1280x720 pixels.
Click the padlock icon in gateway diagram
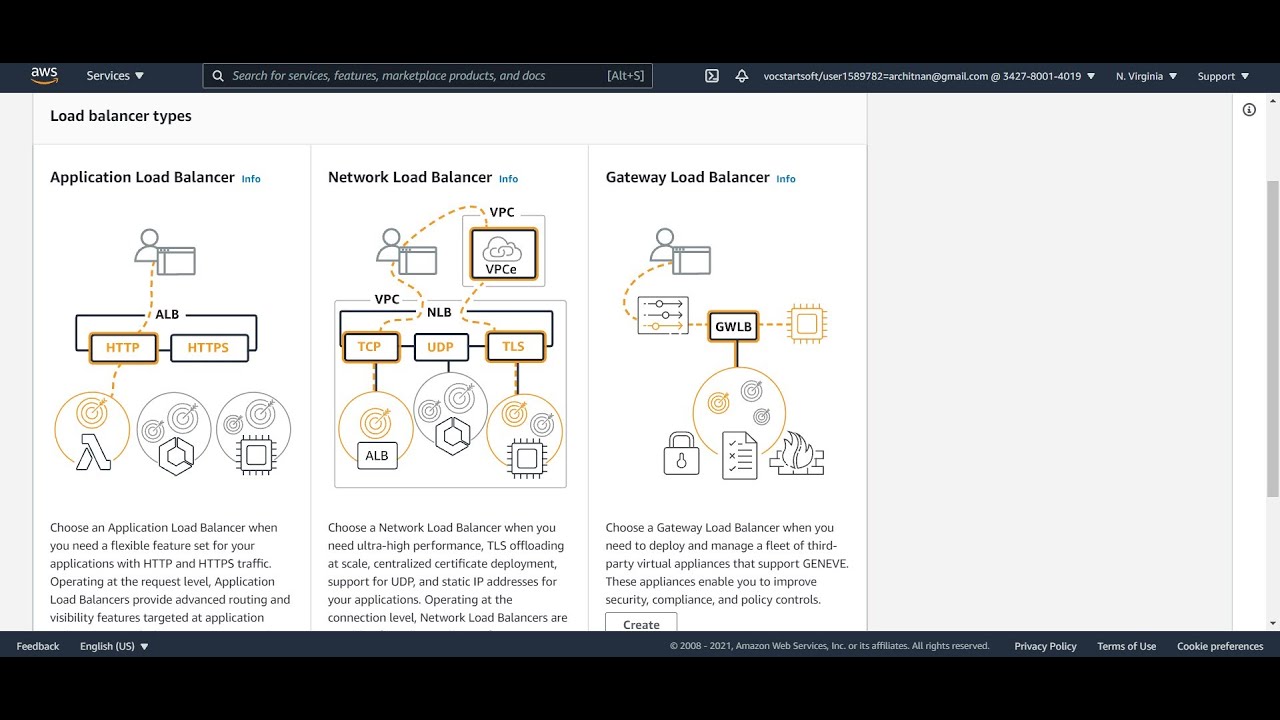(681, 453)
